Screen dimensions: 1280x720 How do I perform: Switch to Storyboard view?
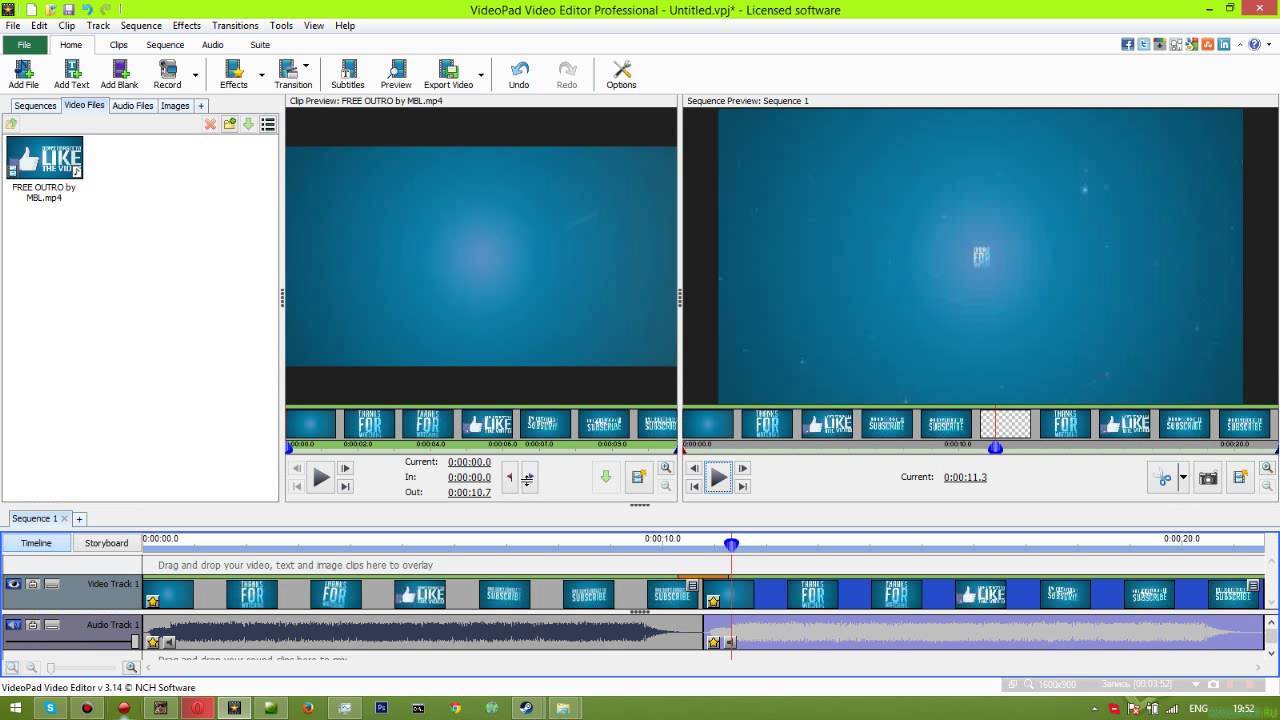(x=106, y=543)
